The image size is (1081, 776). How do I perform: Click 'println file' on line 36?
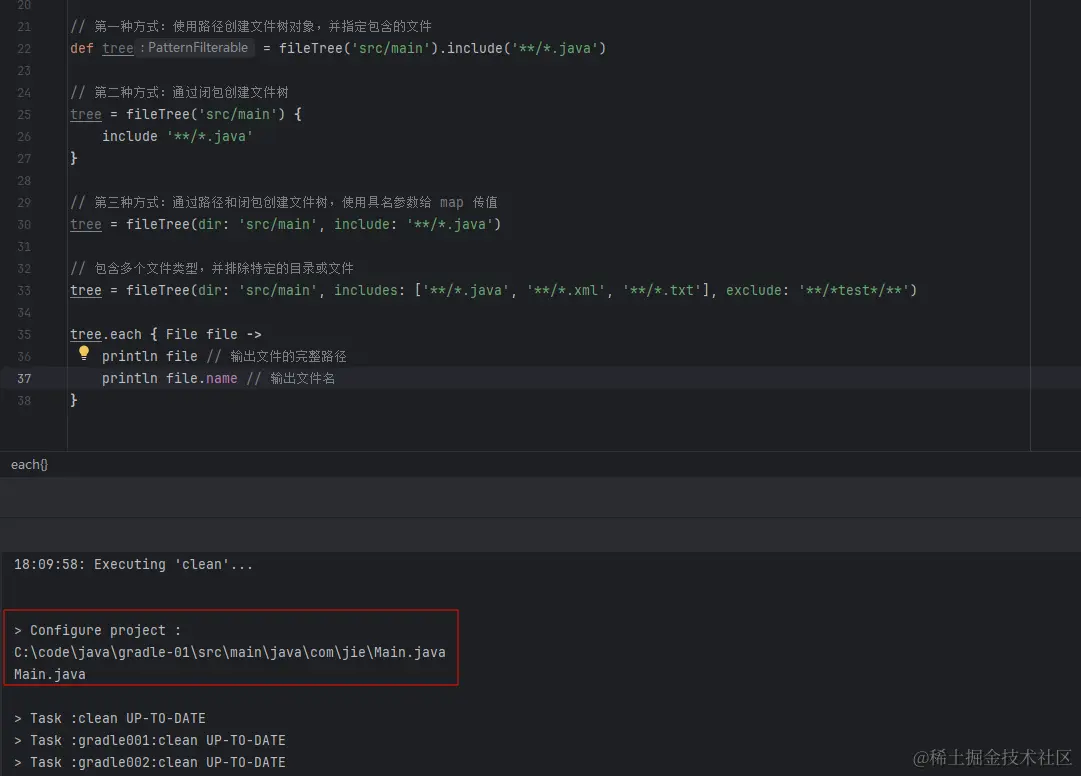click(x=150, y=356)
